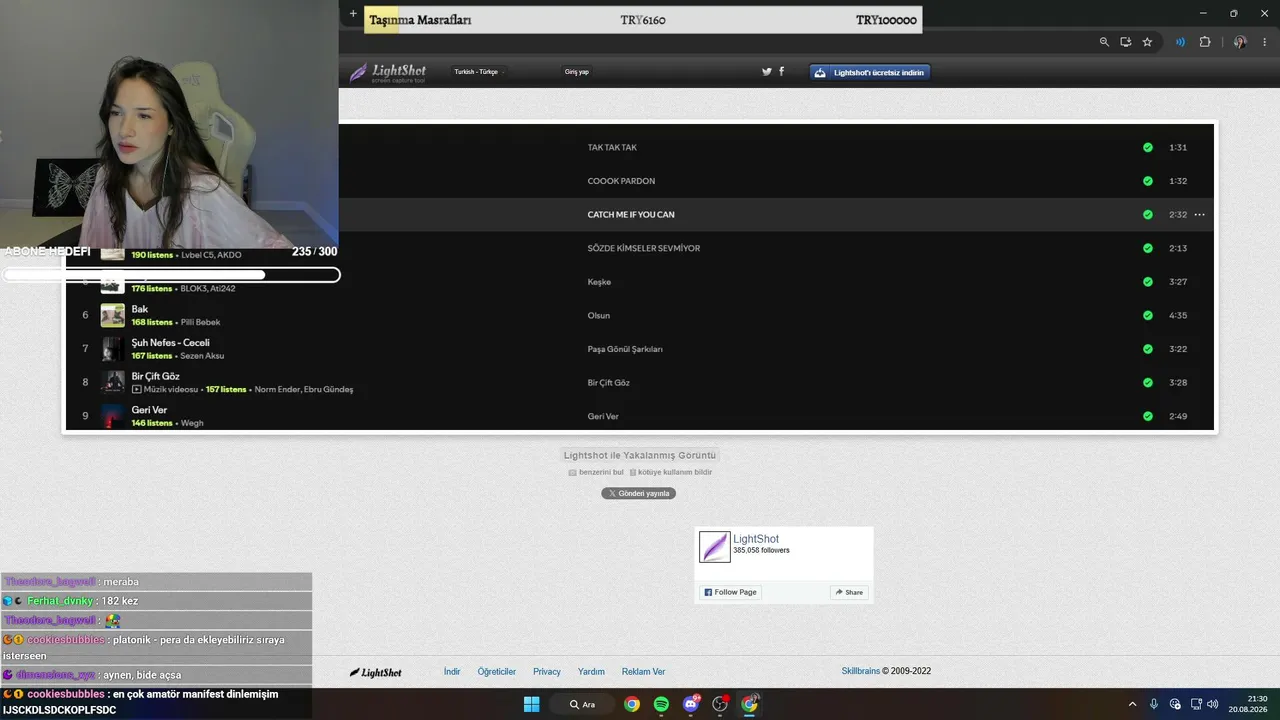This screenshot has width=1280, height=720.
Task: Click the Windows taskbar Ara search box
Action: 582,704
